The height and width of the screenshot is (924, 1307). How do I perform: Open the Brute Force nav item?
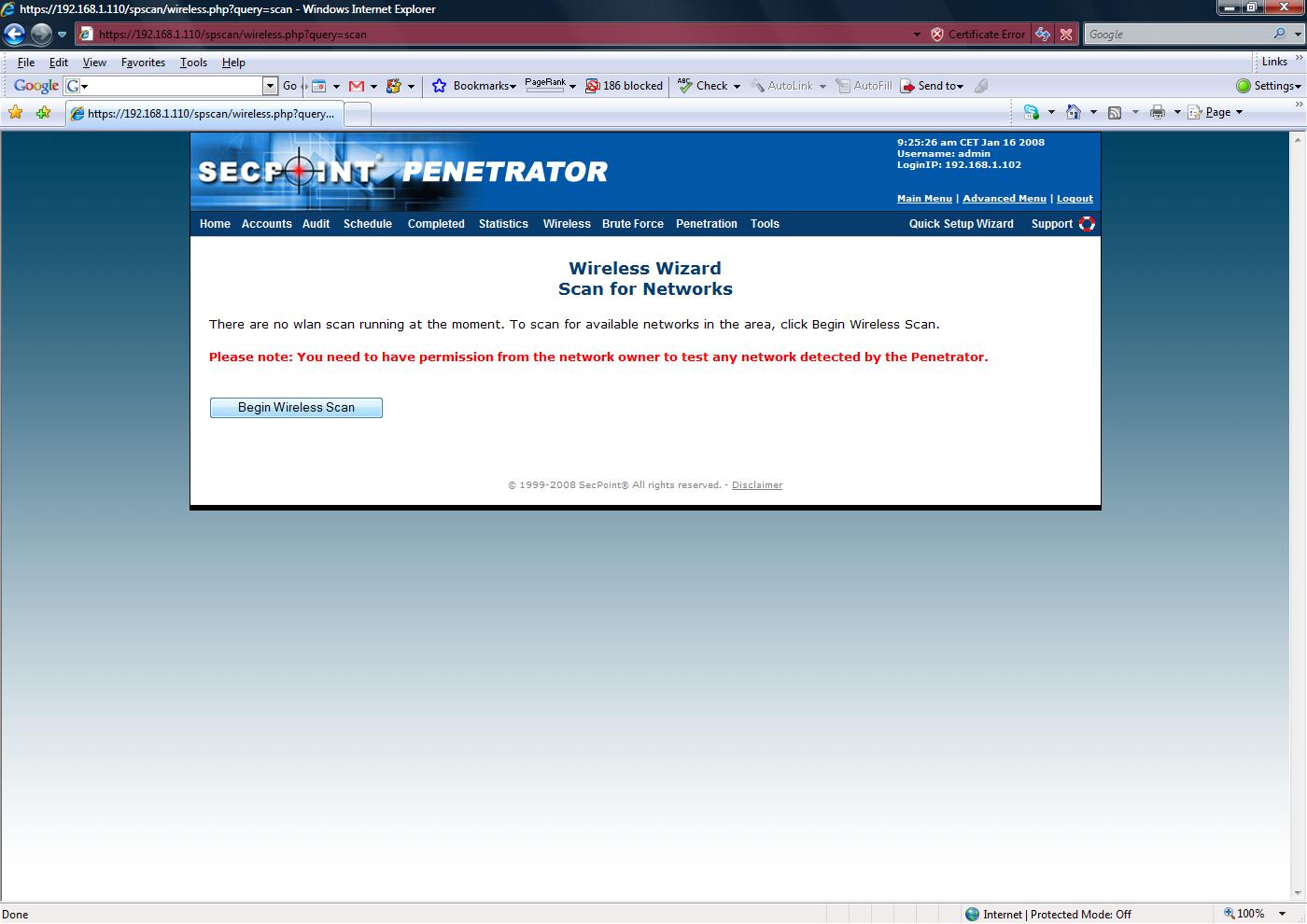[633, 224]
